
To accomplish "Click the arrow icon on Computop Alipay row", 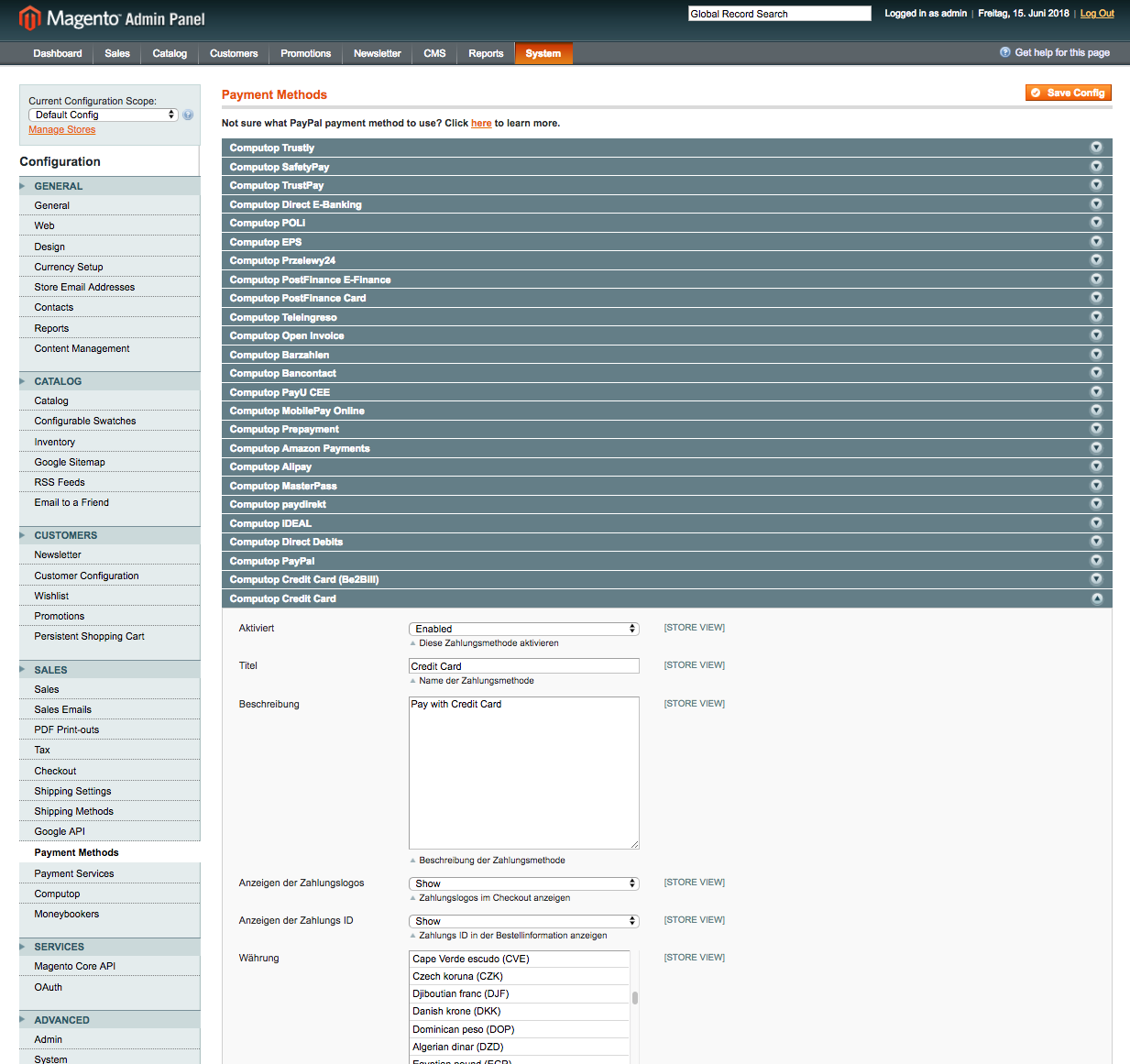I will 1095,466.
